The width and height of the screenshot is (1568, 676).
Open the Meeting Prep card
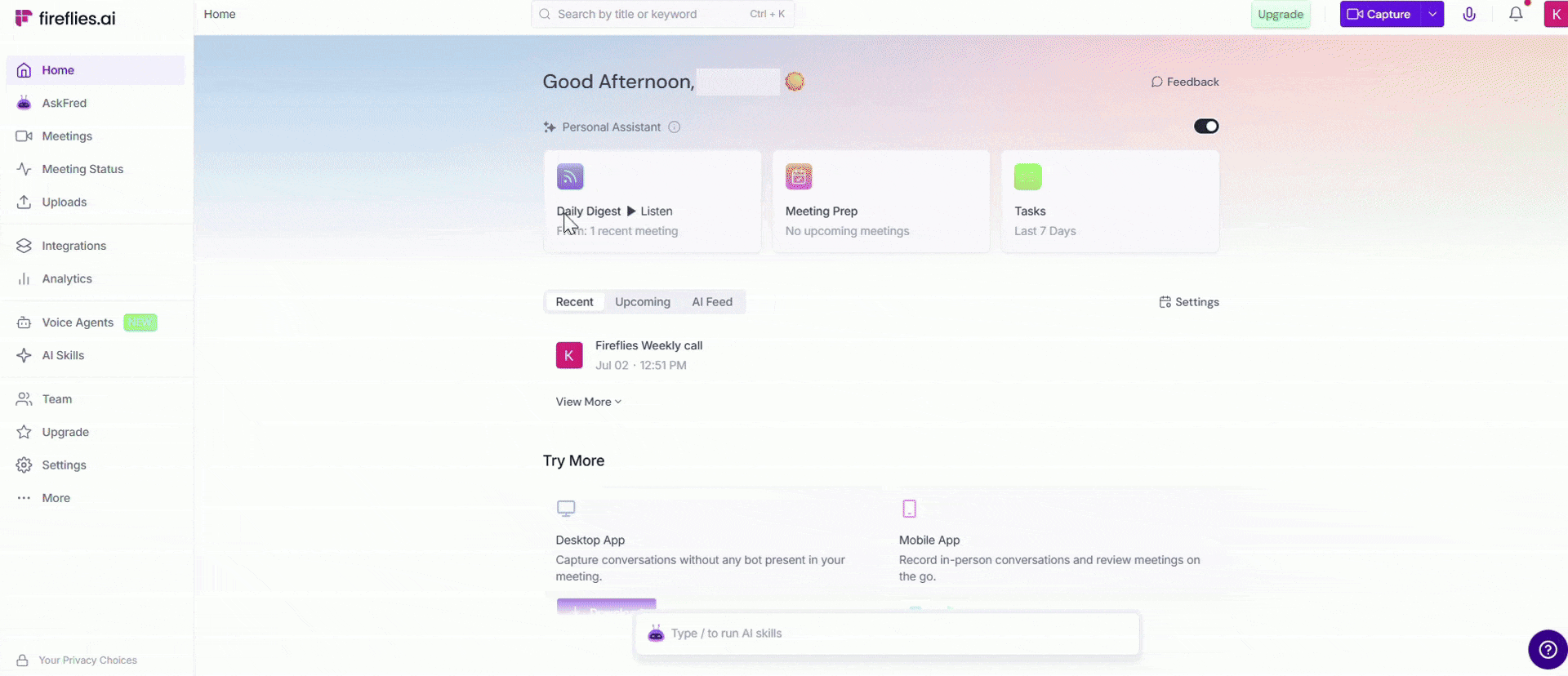pyautogui.click(x=881, y=202)
